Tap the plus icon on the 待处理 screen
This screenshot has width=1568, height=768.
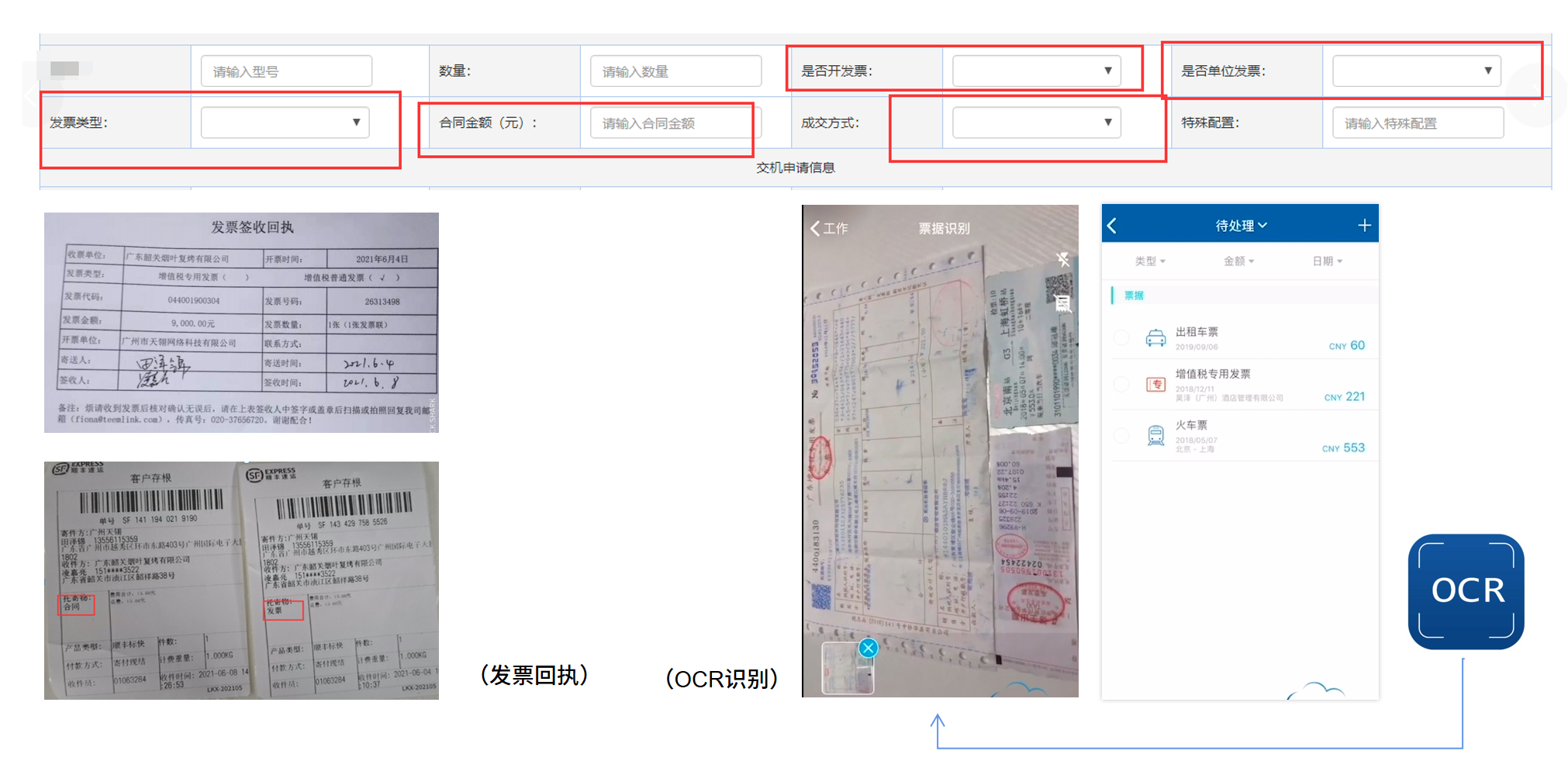[x=1365, y=225]
